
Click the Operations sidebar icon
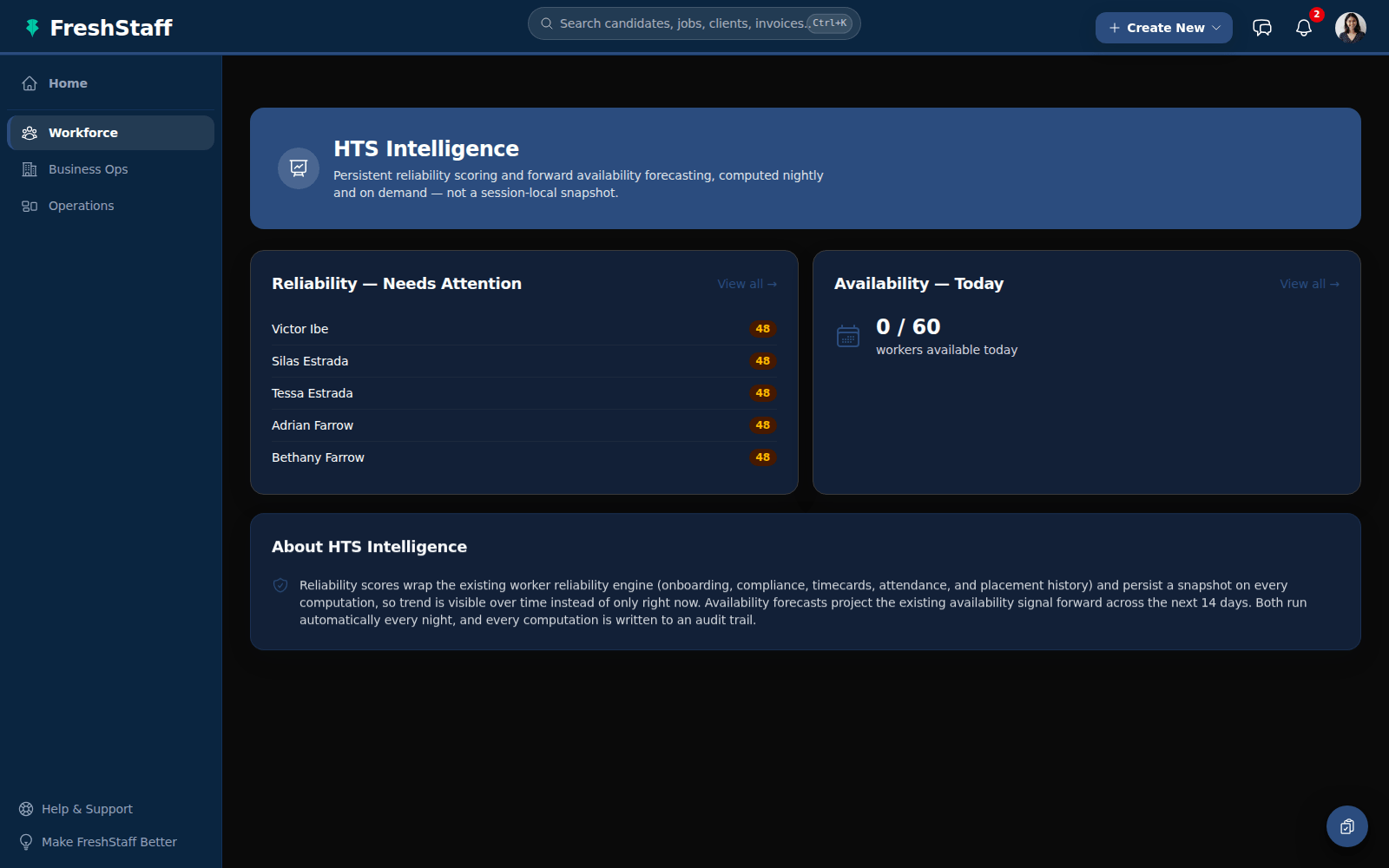(x=30, y=206)
